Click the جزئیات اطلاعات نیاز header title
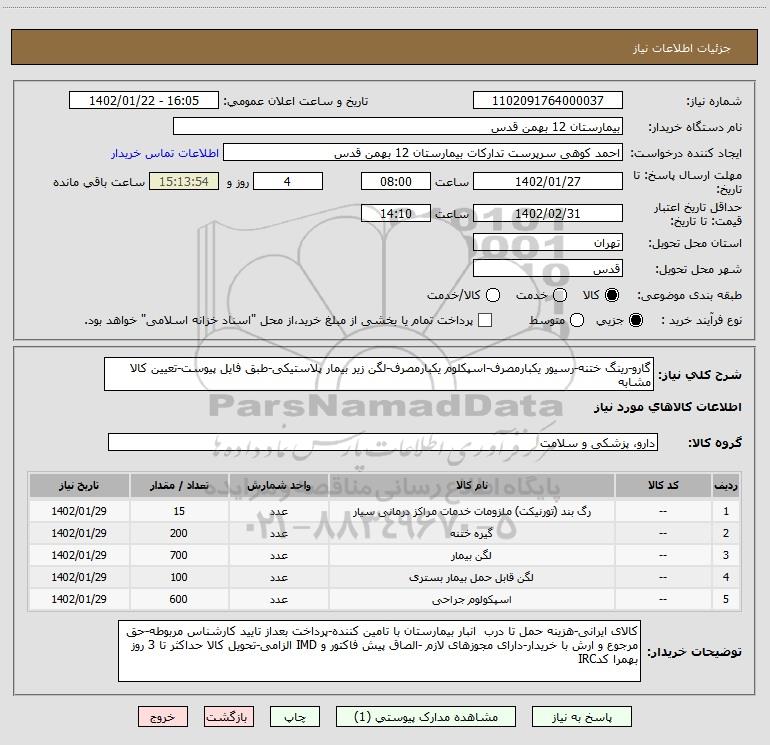 tap(681, 48)
